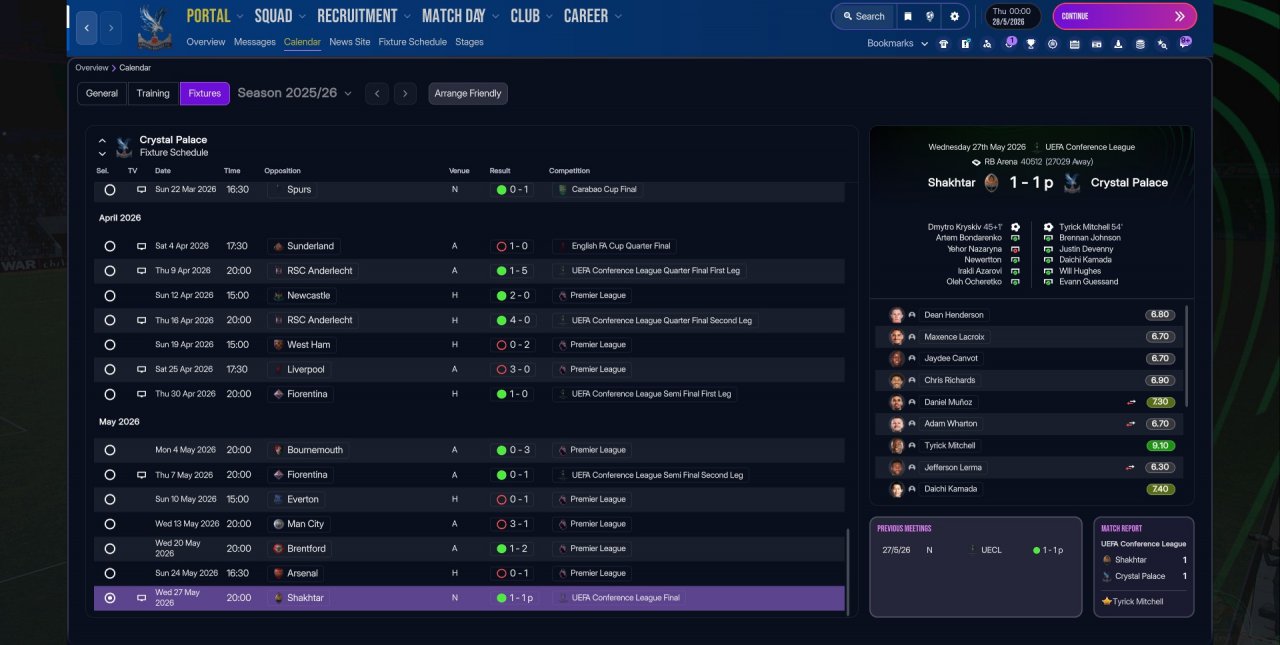Expand the Bookmarks dropdown

897,44
